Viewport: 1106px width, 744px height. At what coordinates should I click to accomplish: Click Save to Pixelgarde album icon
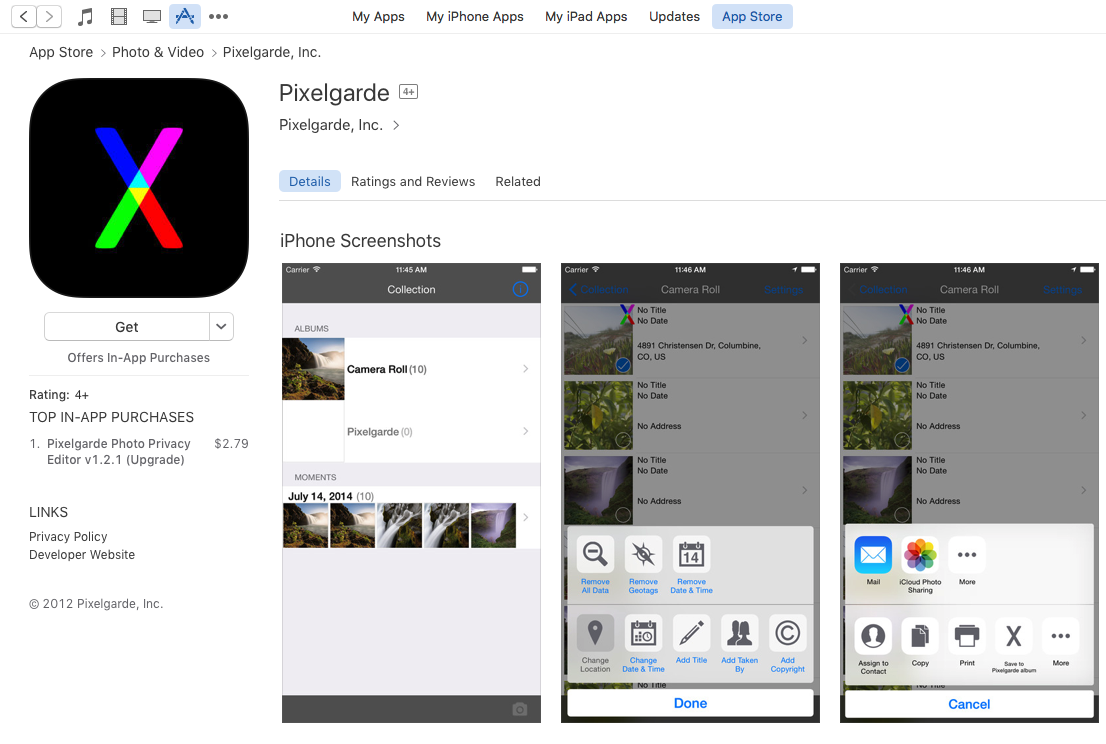click(x=1014, y=636)
